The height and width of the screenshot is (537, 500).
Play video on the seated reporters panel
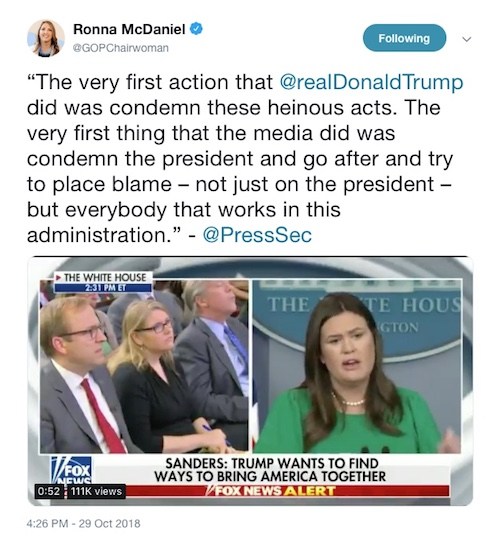144,366
